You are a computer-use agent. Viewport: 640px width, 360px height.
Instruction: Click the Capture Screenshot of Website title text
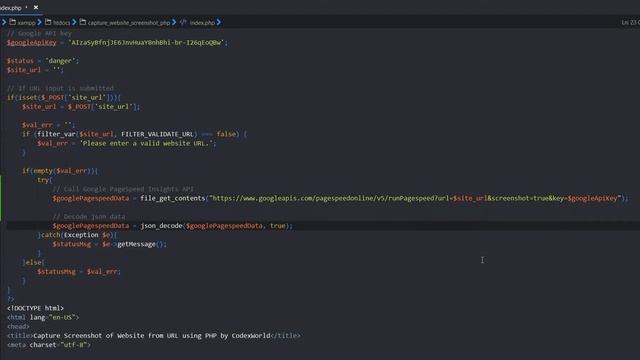pyautogui.click(x=151, y=336)
